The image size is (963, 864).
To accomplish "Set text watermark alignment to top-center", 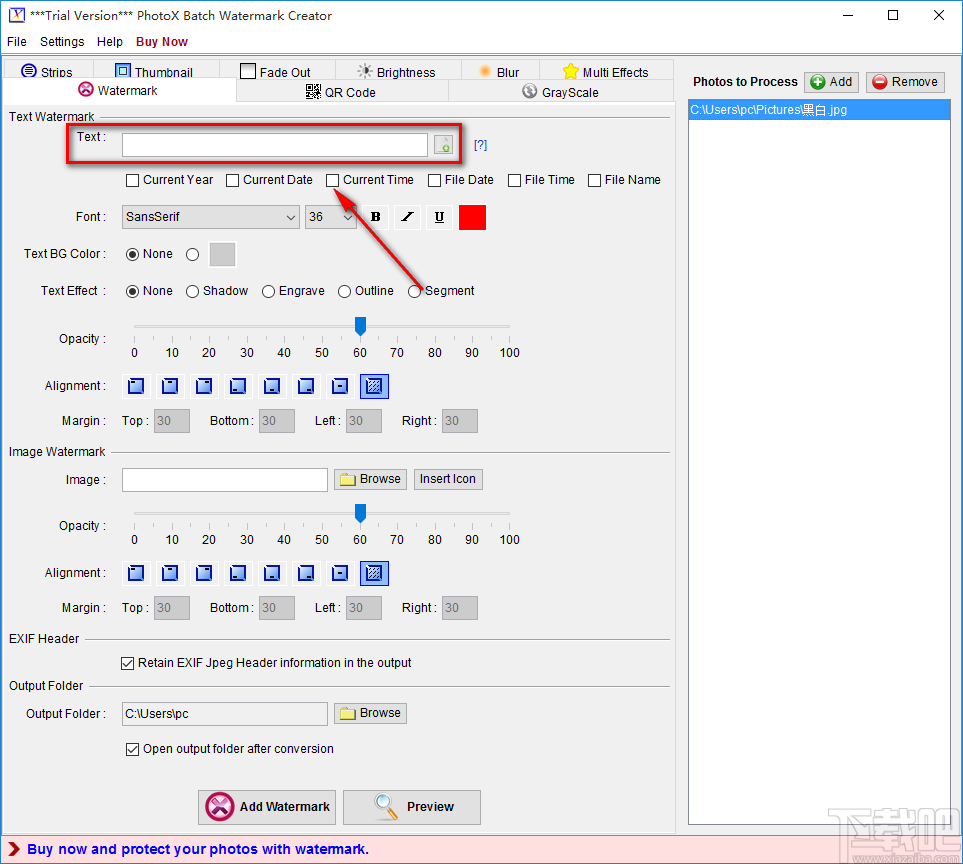I will (x=170, y=386).
